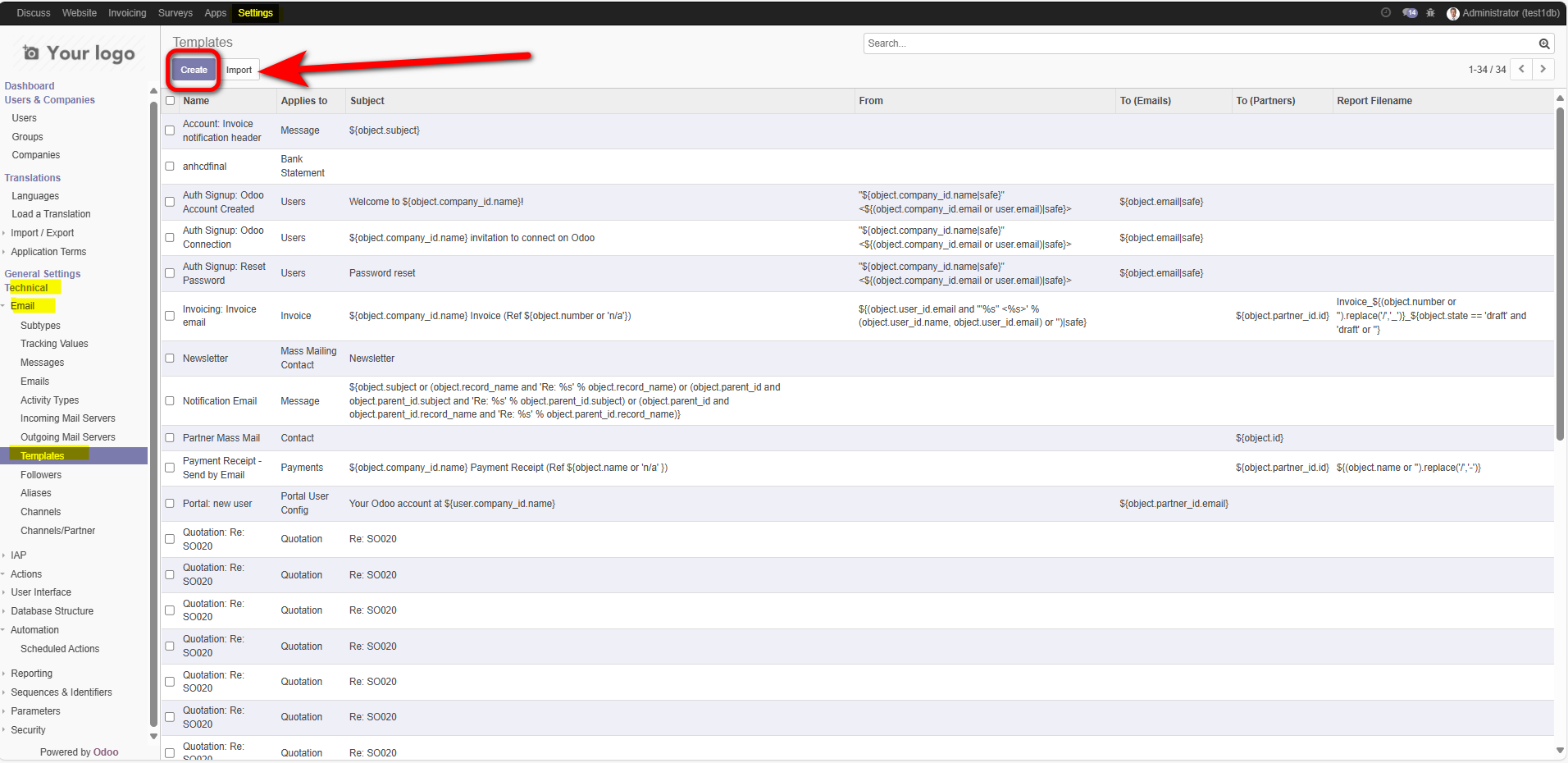Open the activities clock icon

(x=1386, y=13)
